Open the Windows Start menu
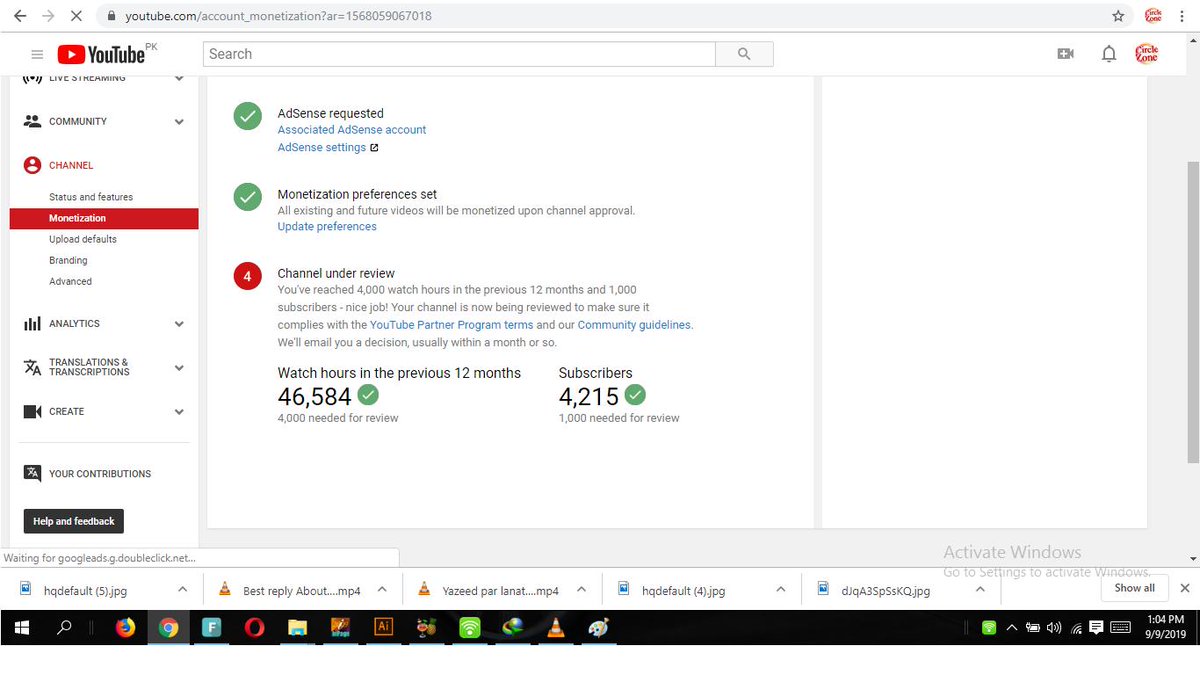The image size is (1200, 675). pos(21,628)
